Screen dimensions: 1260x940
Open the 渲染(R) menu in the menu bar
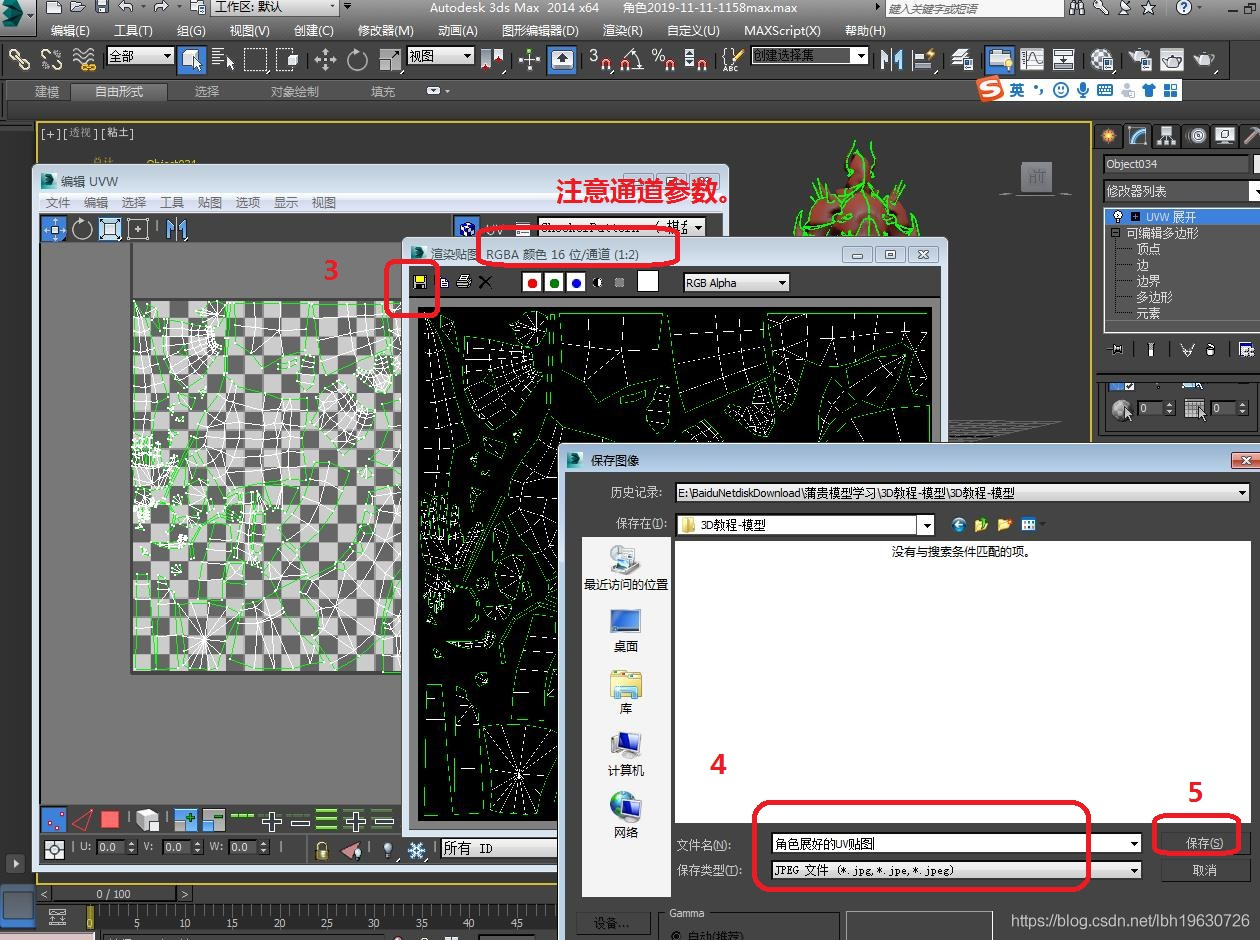622,31
